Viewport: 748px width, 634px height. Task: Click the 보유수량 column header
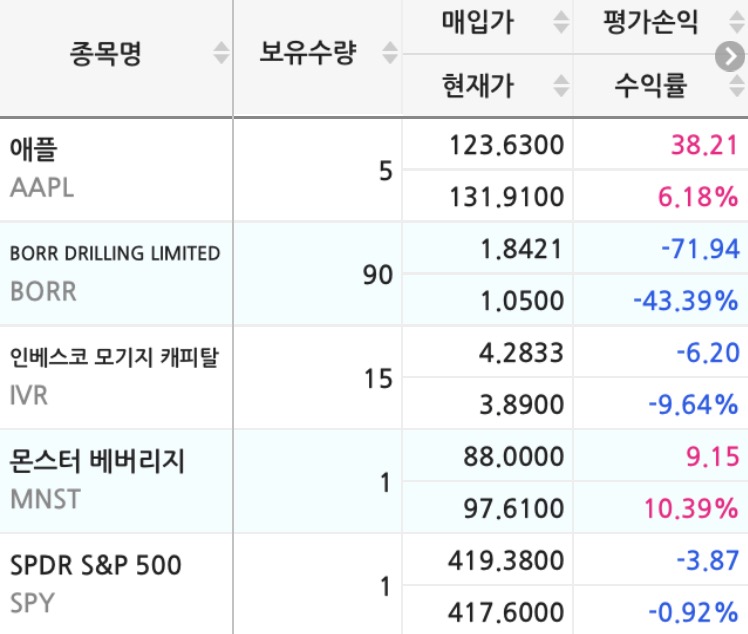point(308,52)
